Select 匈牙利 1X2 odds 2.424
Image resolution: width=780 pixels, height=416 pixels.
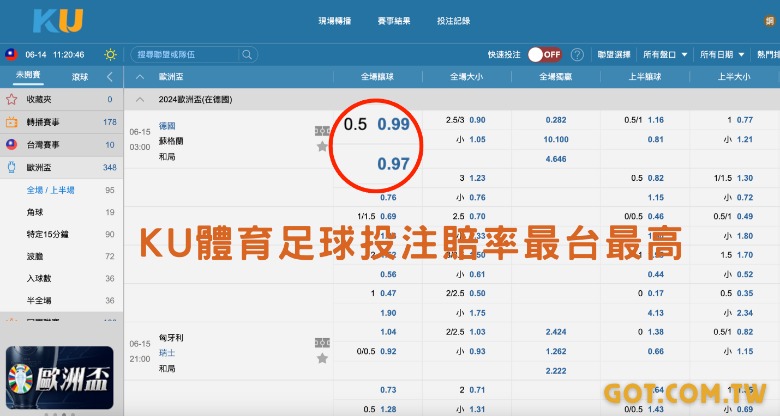pos(556,332)
